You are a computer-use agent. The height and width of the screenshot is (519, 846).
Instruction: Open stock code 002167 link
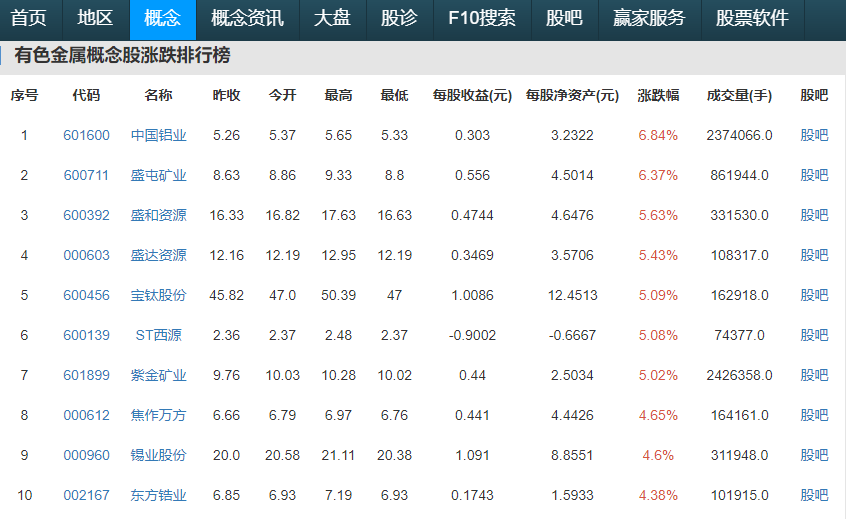pos(86,495)
